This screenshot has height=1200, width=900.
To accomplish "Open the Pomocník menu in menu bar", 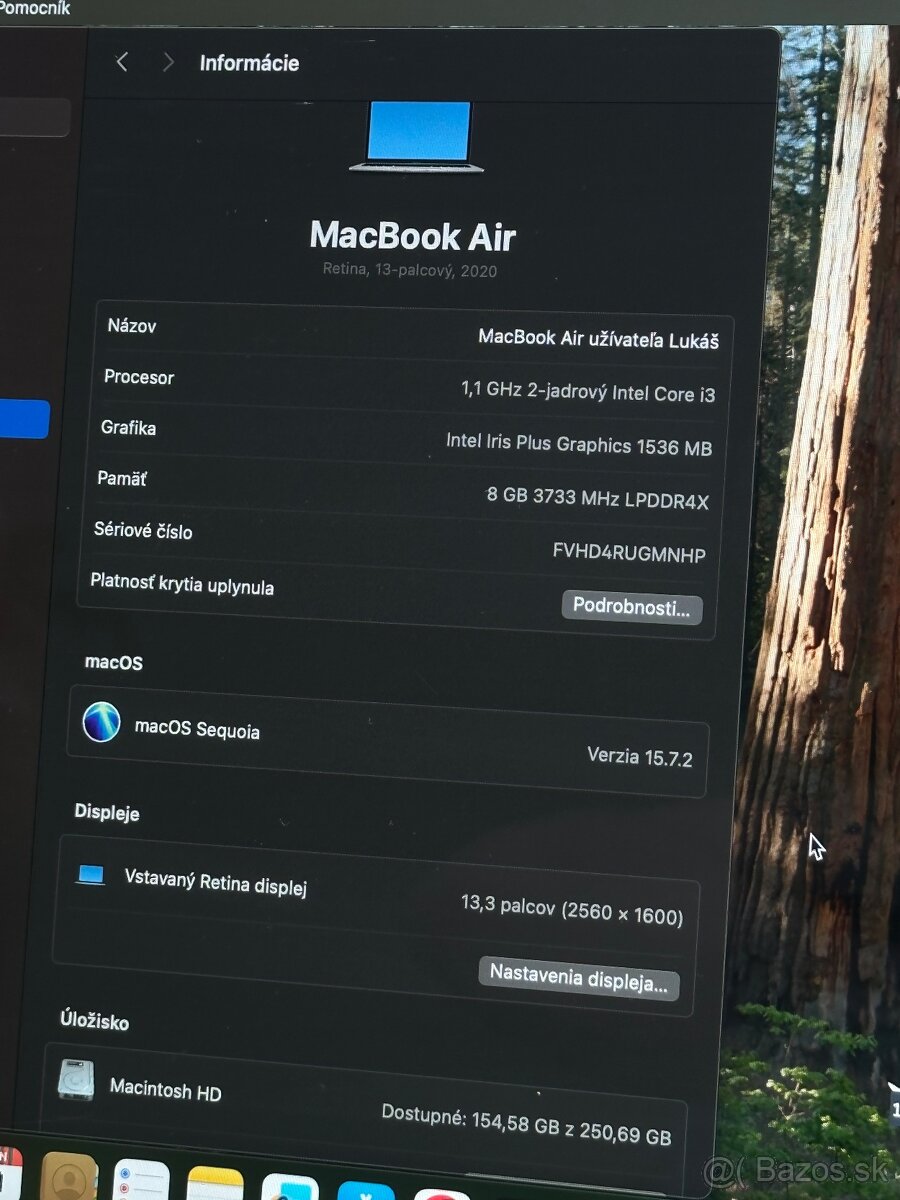I will [35, 8].
